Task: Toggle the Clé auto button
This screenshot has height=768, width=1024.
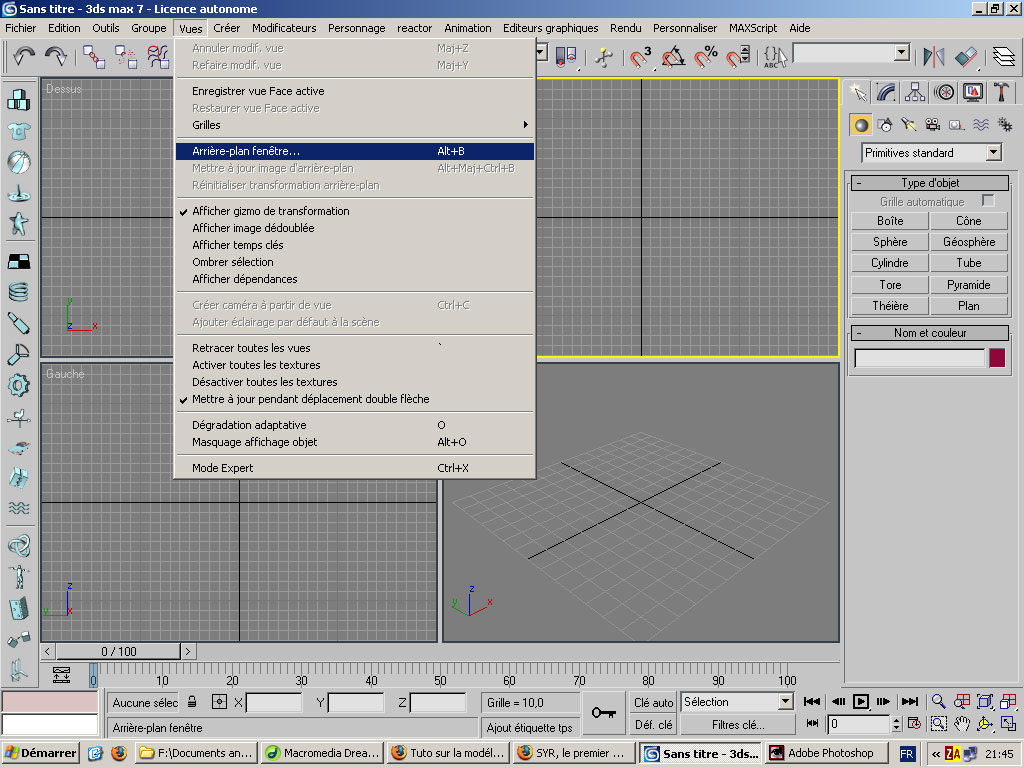Action: pos(653,703)
